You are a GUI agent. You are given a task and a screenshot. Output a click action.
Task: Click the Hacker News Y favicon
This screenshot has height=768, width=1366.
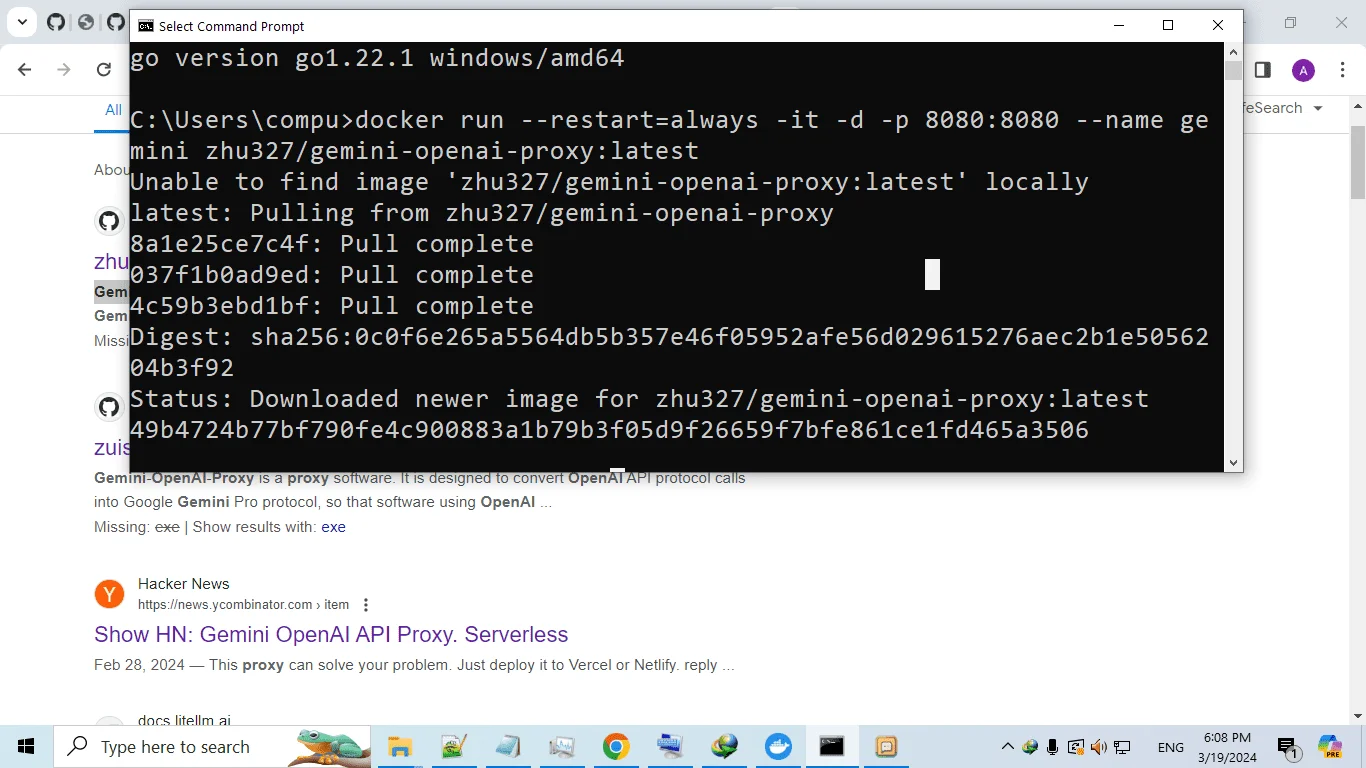click(109, 594)
